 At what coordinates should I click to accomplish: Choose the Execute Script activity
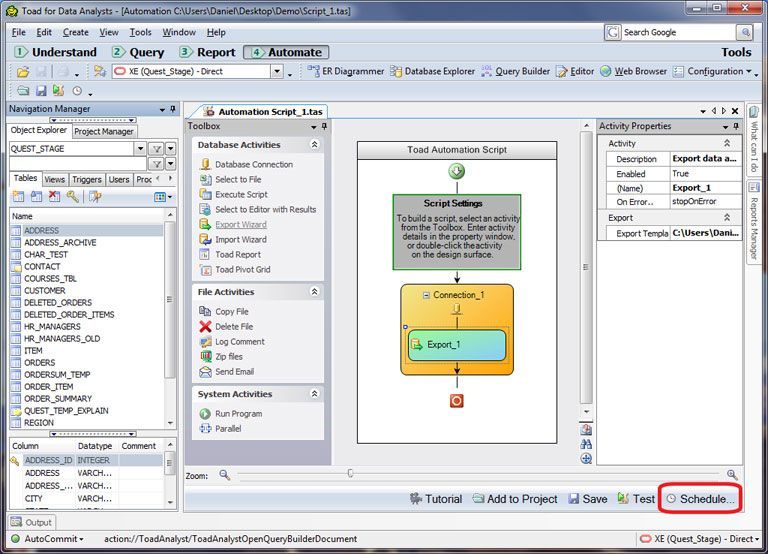click(x=234, y=194)
